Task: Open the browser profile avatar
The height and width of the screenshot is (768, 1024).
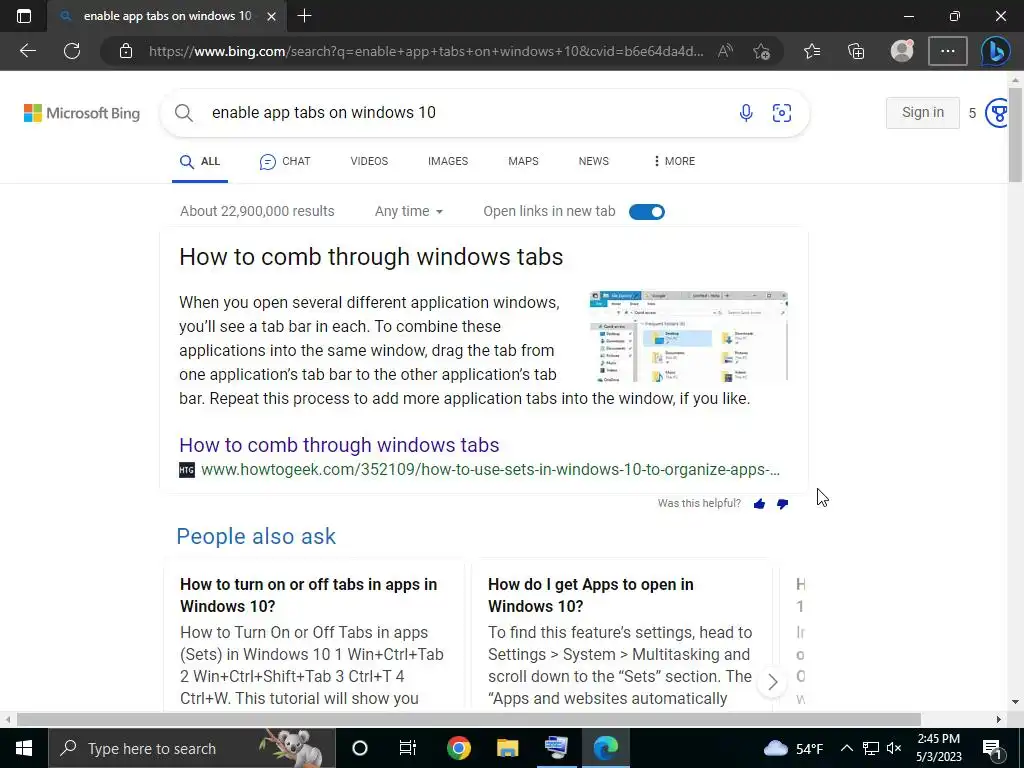Action: (902, 51)
